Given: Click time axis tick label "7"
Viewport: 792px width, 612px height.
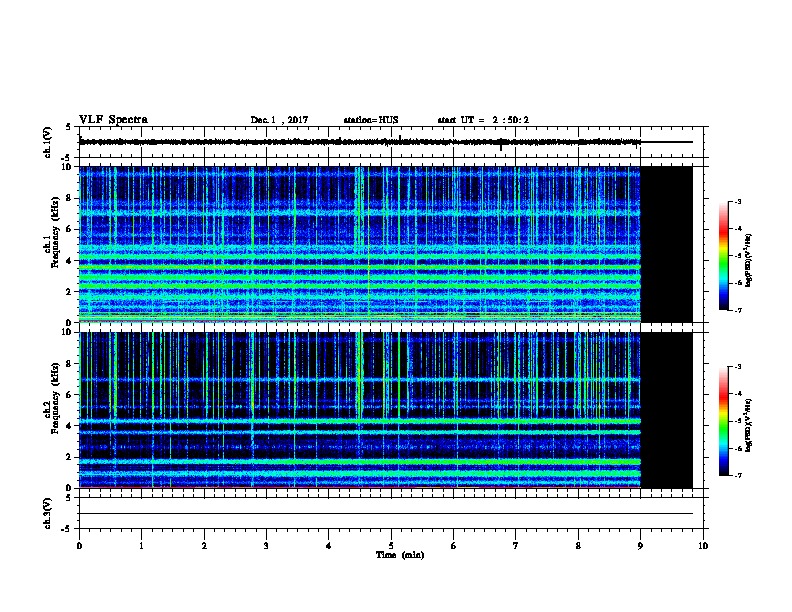Looking at the screenshot, I should [x=516, y=545].
